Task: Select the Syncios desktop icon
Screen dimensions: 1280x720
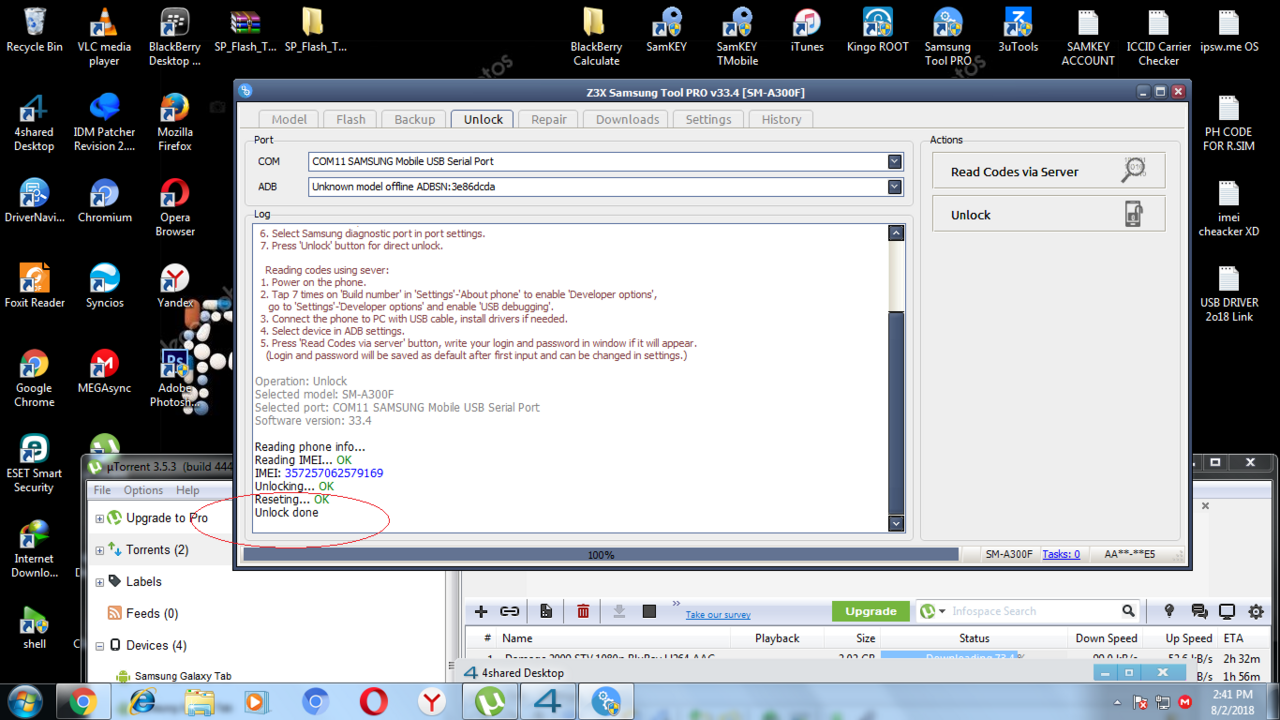Action: tap(104, 286)
